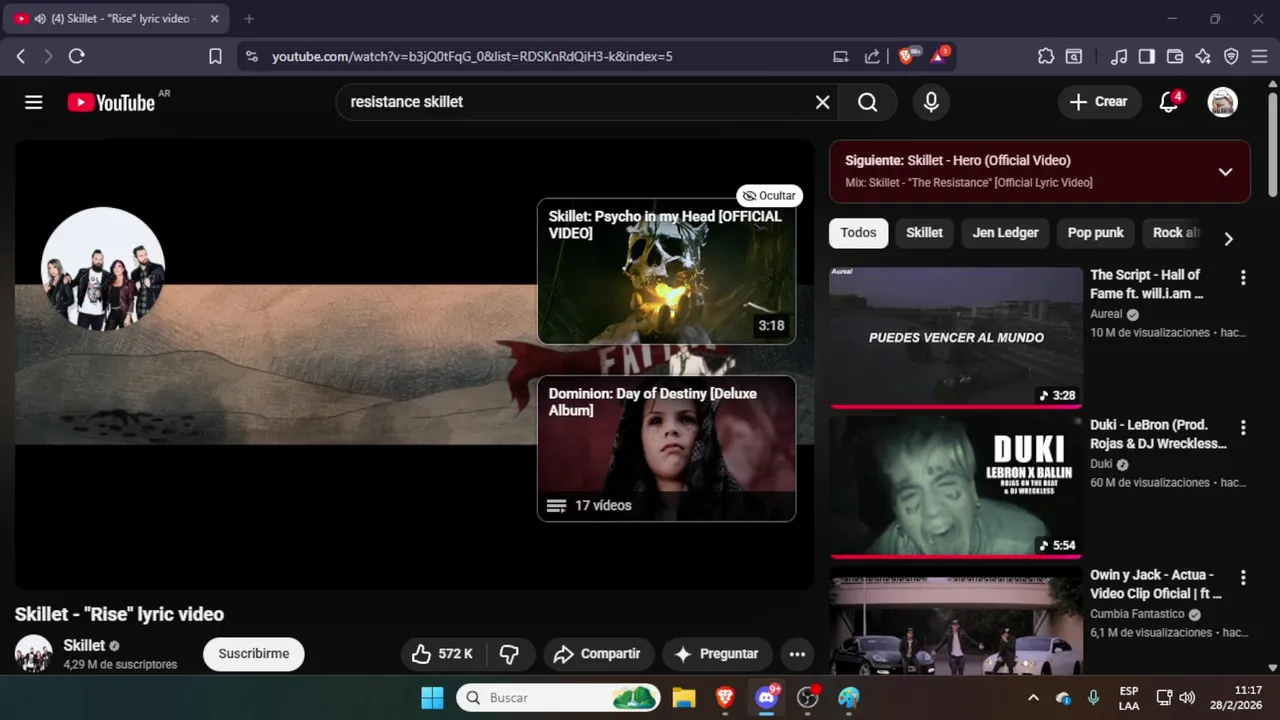Play Duki LeBron video thumbnail

(x=955, y=487)
